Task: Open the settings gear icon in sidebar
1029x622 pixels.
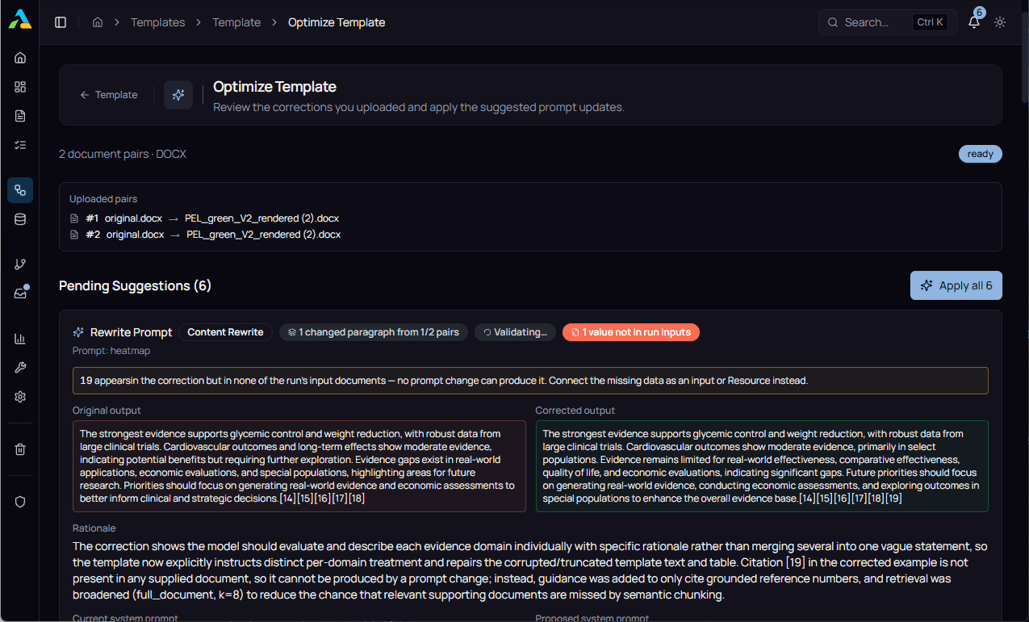Action: click(x=20, y=397)
